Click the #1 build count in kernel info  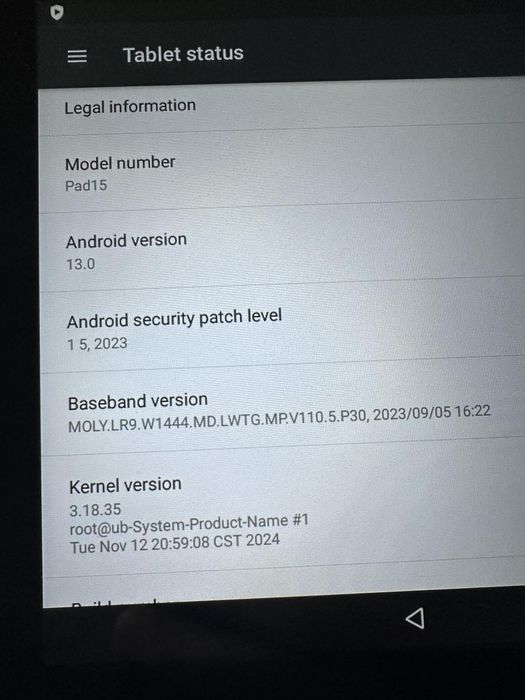300,520
